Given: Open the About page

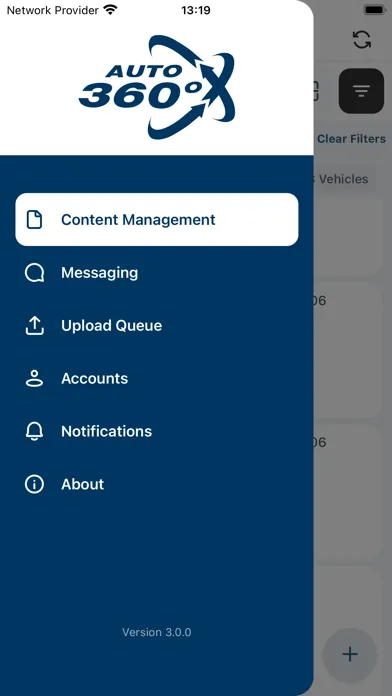Looking at the screenshot, I should [x=157, y=484].
